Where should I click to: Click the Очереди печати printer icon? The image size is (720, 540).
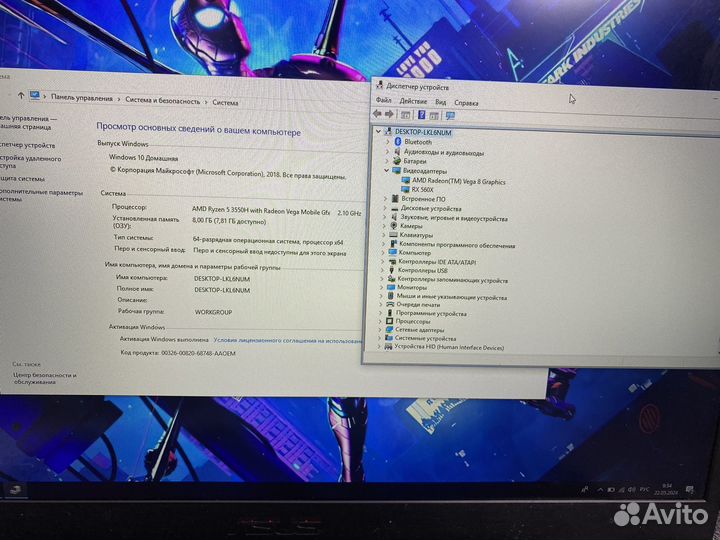(x=390, y=304)
